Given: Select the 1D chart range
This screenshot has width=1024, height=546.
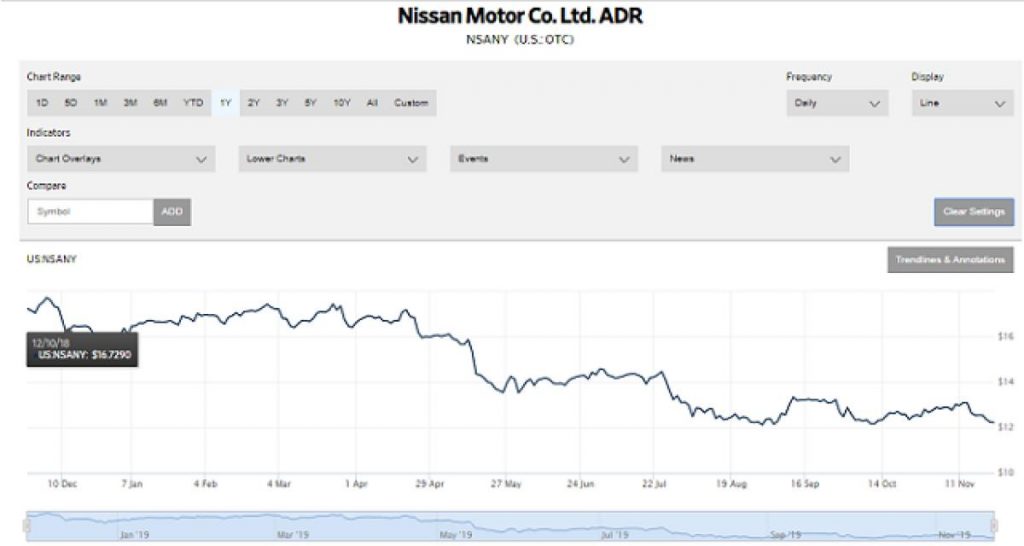Looking at the screenshot, I should coord(42,103).
